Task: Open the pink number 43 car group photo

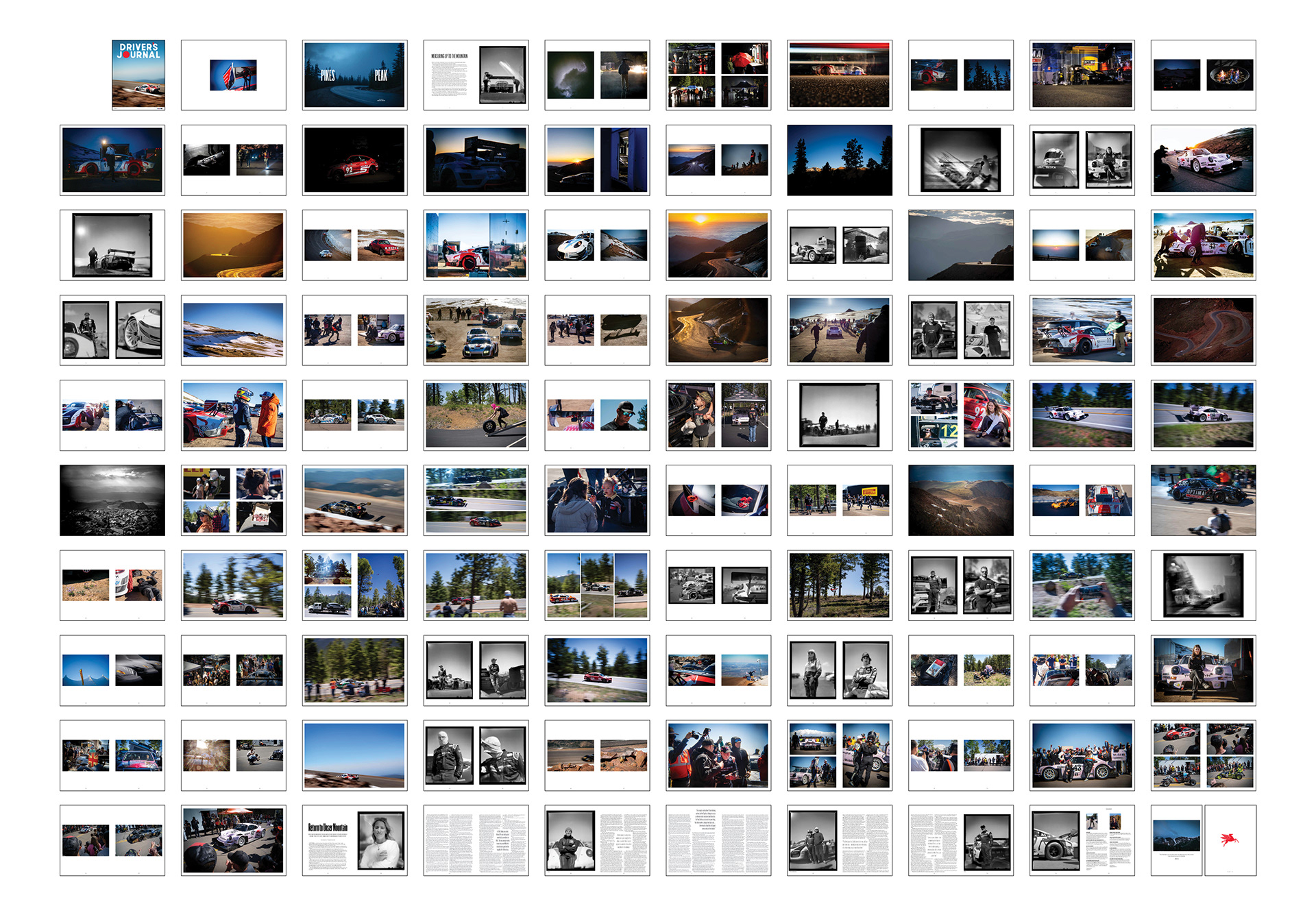Action: pyautogui.click(x=1082, y=755)
